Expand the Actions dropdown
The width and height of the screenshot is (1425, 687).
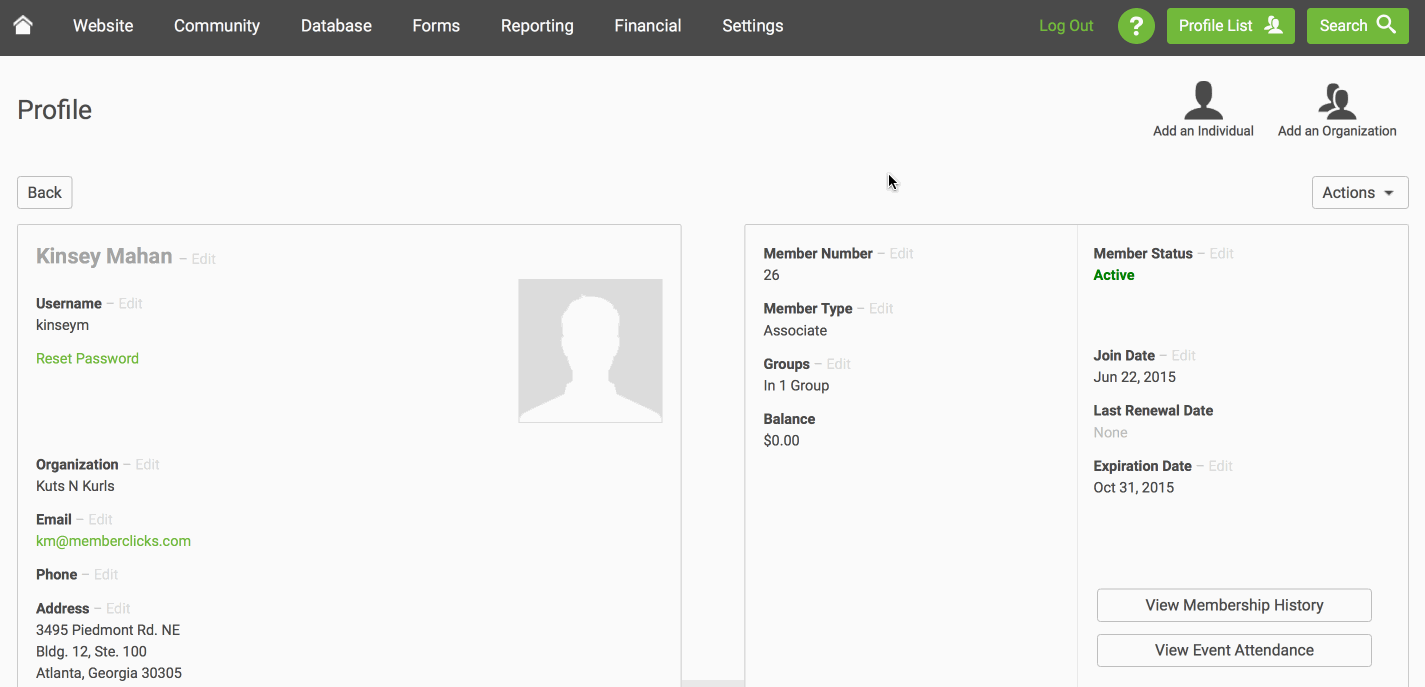[x=1360, y=193]
